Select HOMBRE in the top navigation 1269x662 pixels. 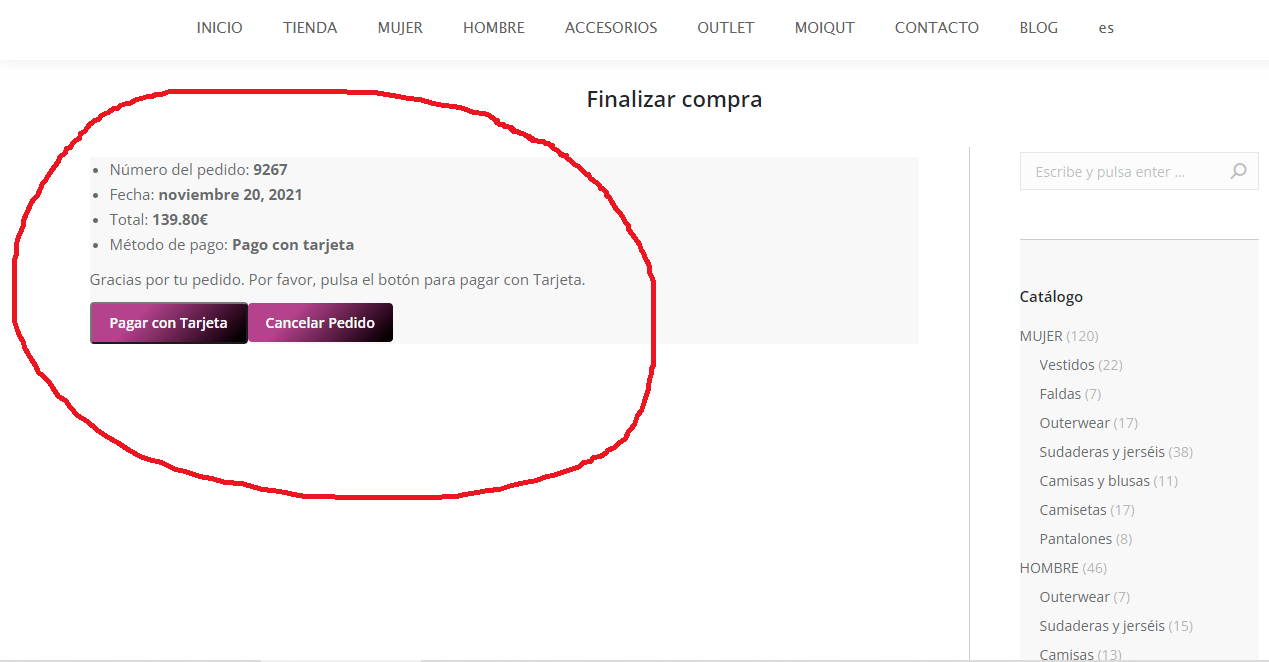[x=494, y=28]
